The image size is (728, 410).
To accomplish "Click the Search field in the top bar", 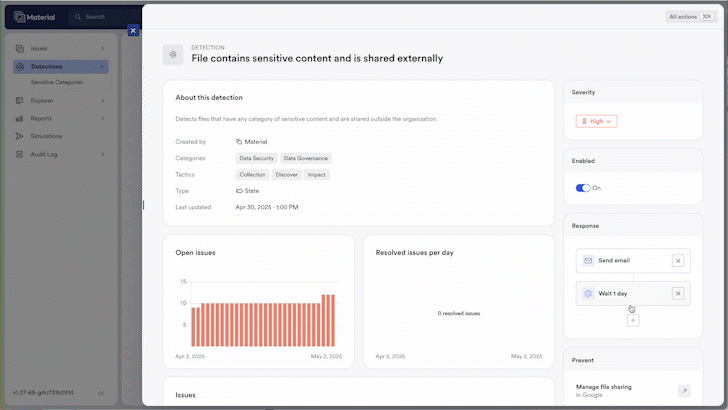I will (x=105, y=17).
